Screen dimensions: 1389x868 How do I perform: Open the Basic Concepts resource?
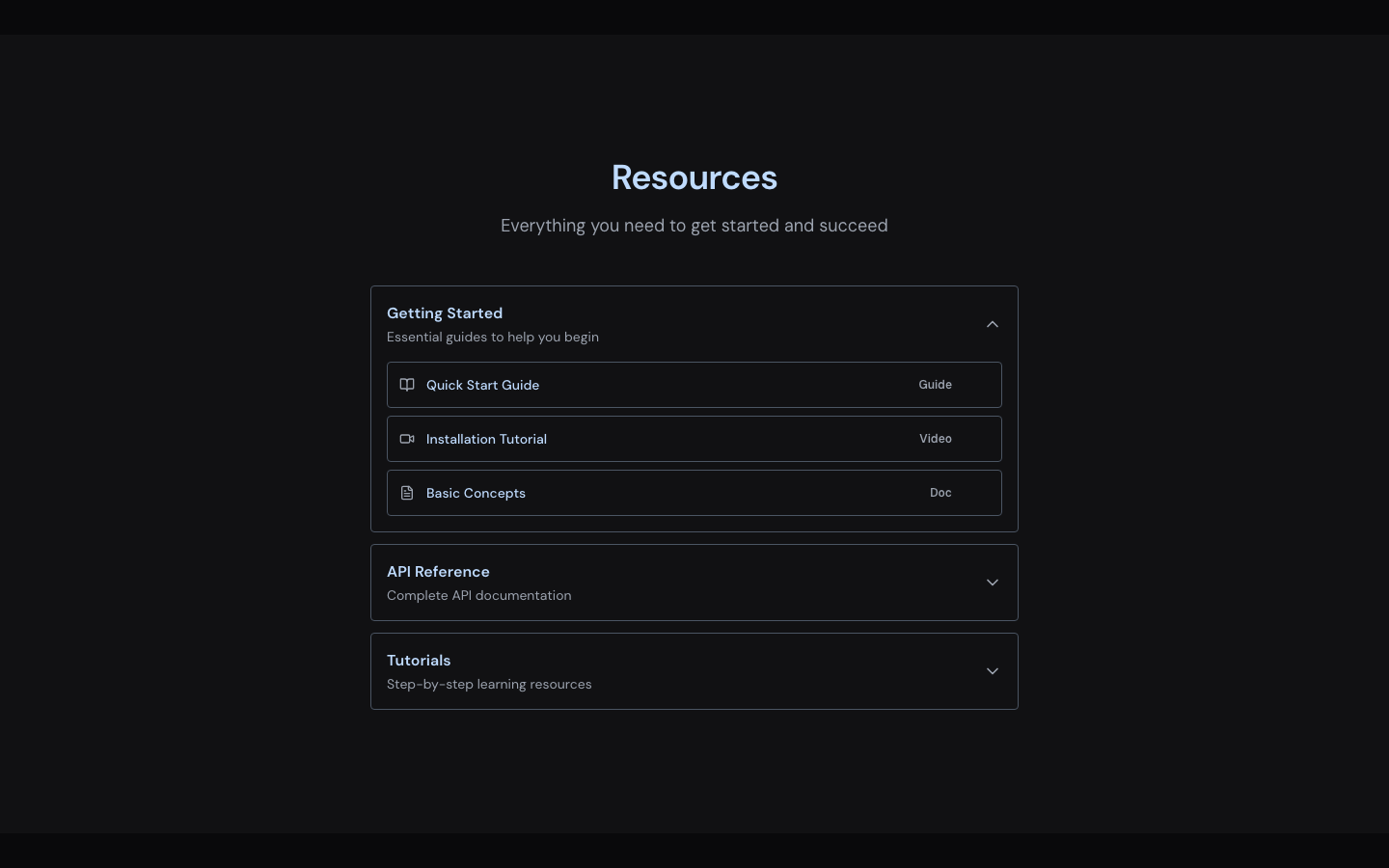(x=476, y=493)
